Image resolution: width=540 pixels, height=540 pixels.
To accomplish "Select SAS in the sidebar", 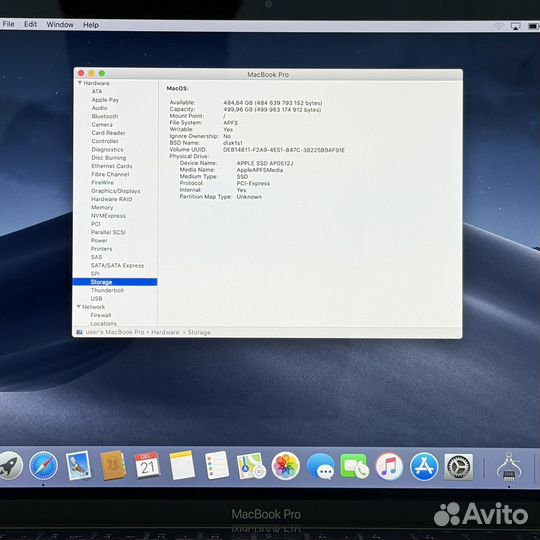I will pos(96,257).
